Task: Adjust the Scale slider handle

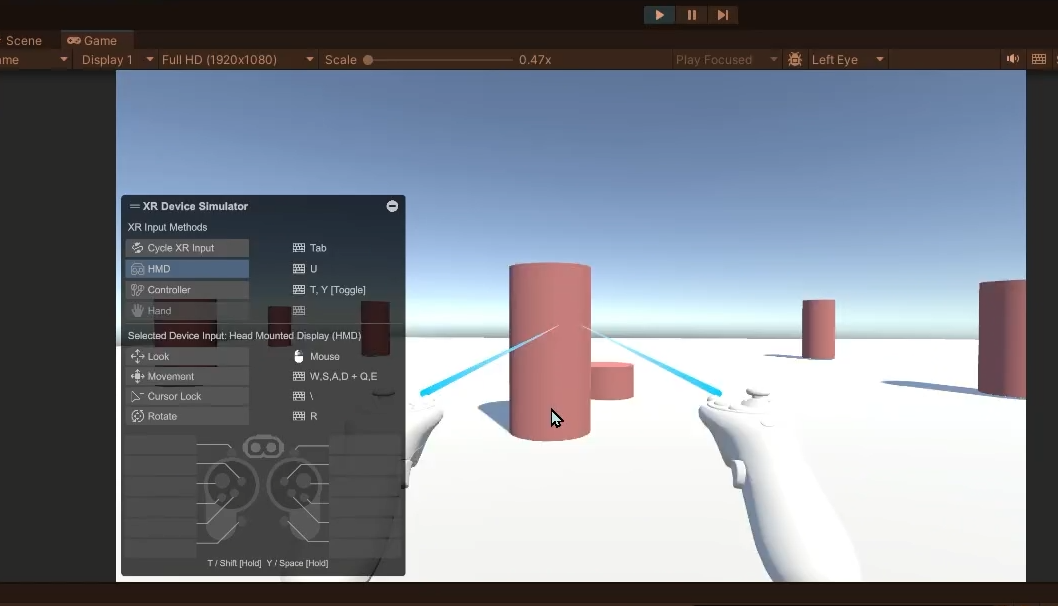Action: (368, 59)
